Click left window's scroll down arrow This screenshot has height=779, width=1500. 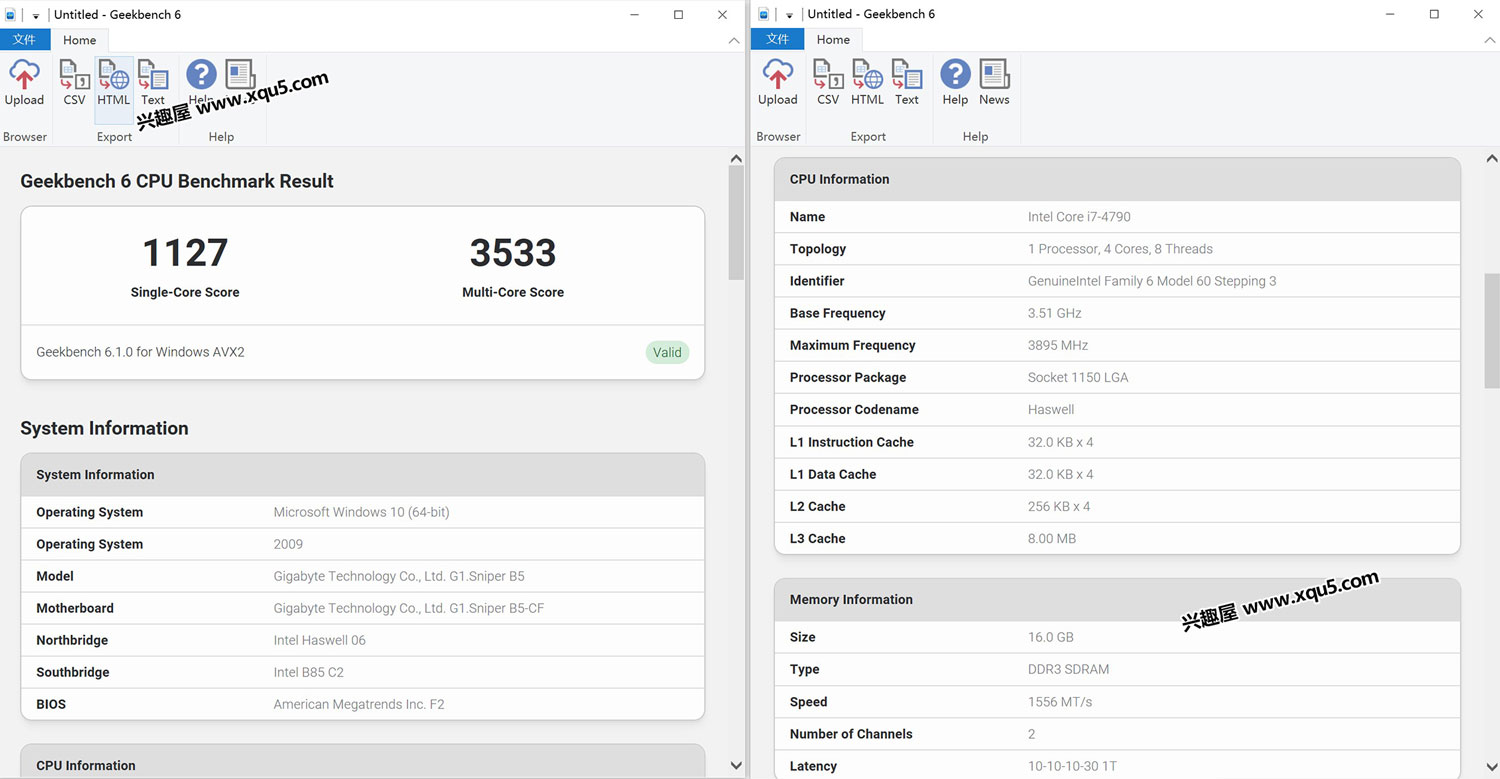pyautogui.click(x=736, y=766)
